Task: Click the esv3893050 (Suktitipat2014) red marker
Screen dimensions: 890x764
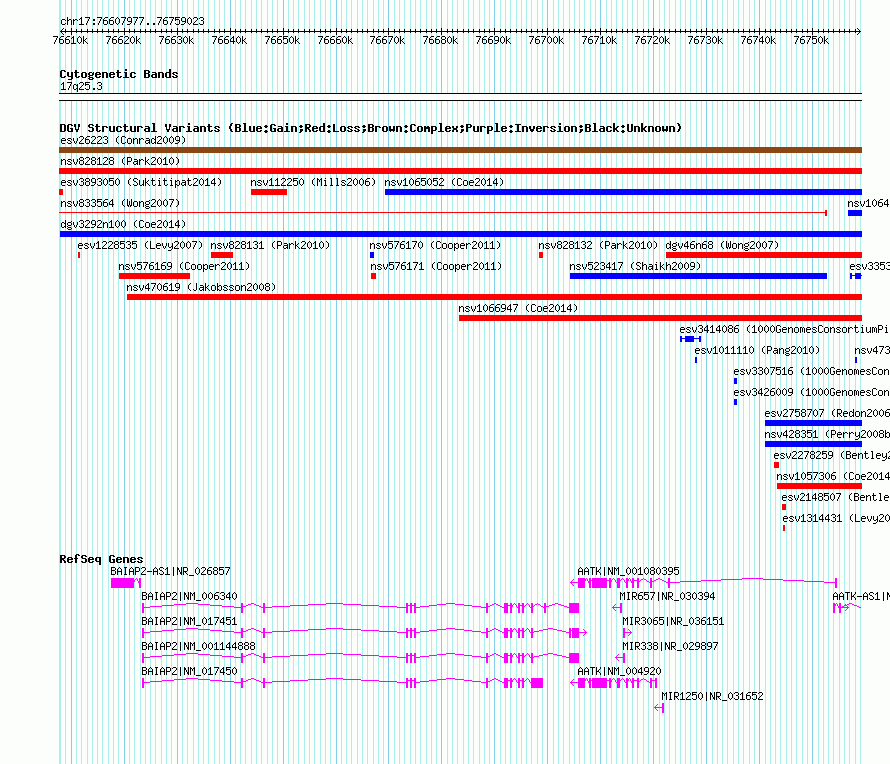Action: 61,192
